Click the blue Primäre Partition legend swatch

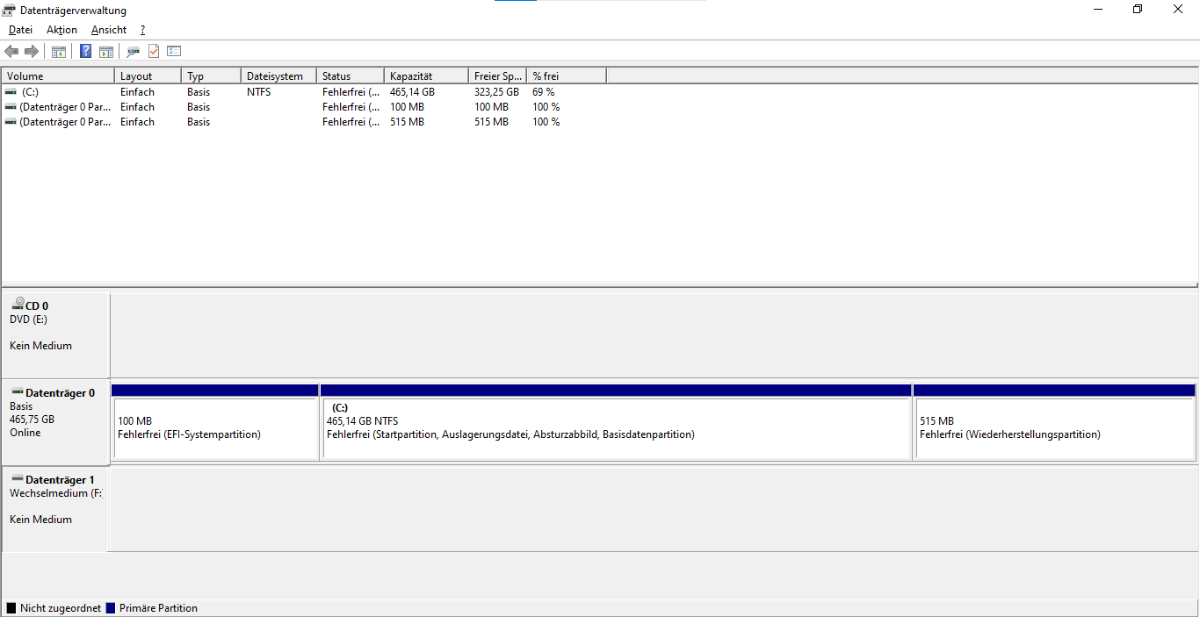pos(111,608)
